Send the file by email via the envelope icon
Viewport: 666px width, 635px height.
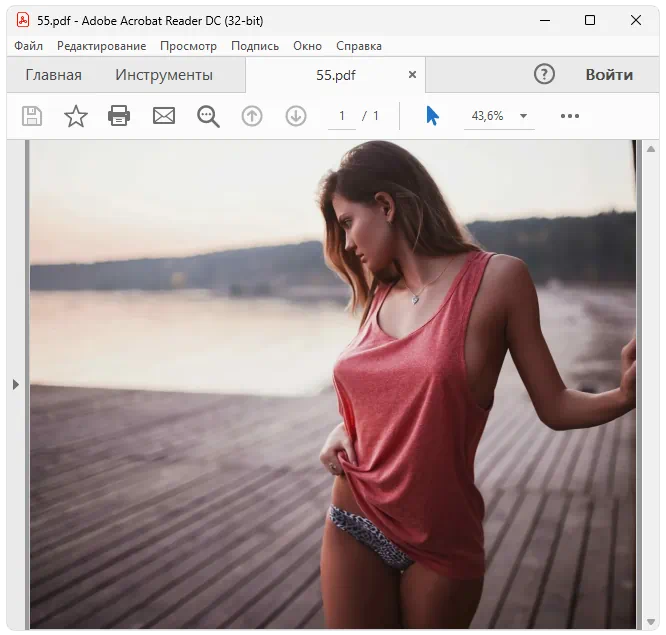pos(164,116)
